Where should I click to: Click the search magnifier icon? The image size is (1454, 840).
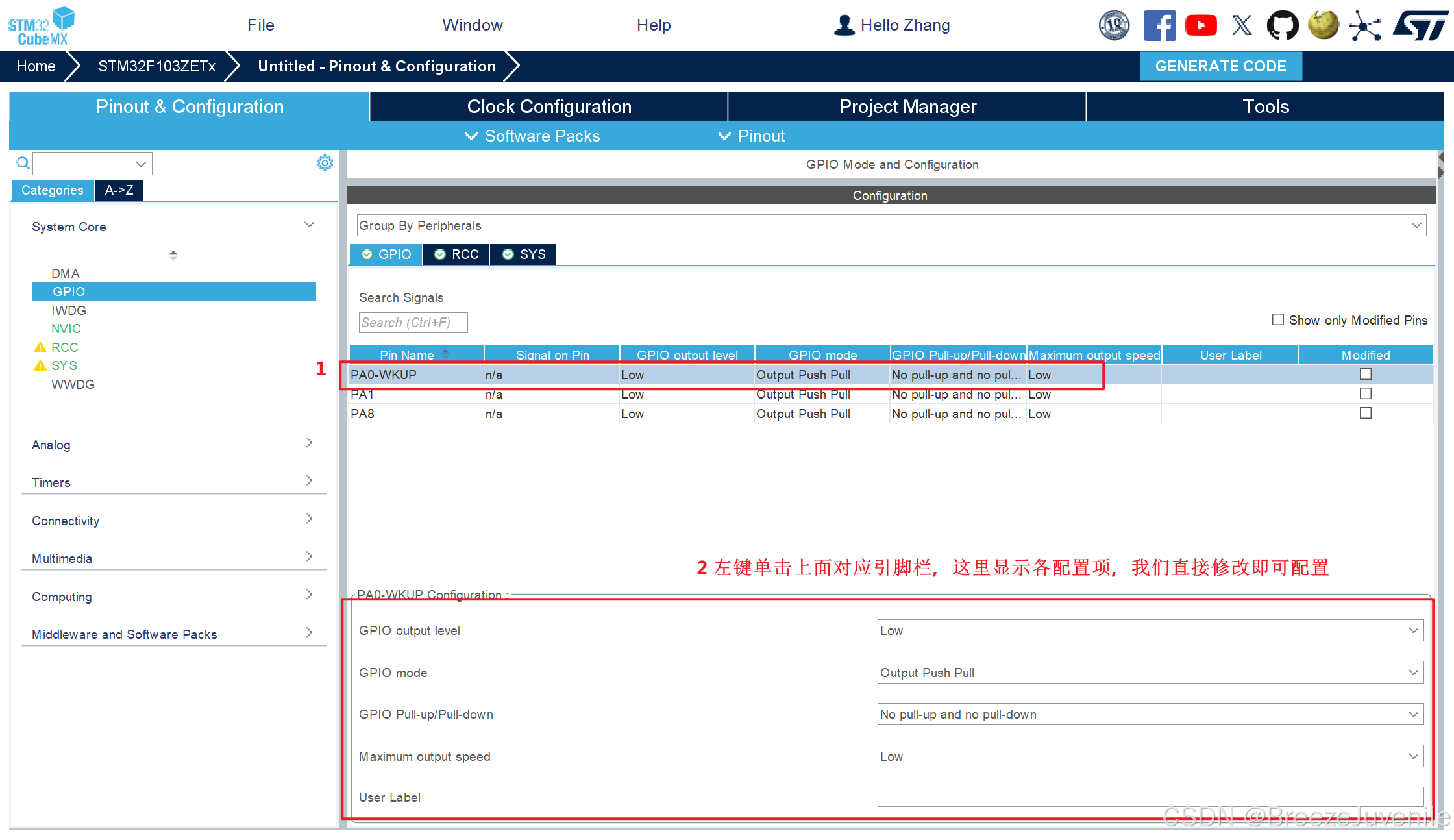coord(23,162)
